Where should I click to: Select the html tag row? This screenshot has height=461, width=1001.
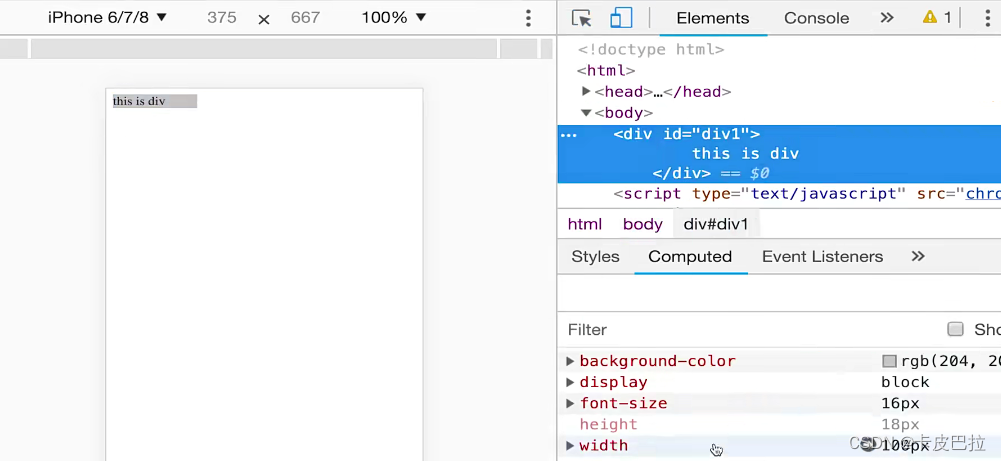pos(606,70)
